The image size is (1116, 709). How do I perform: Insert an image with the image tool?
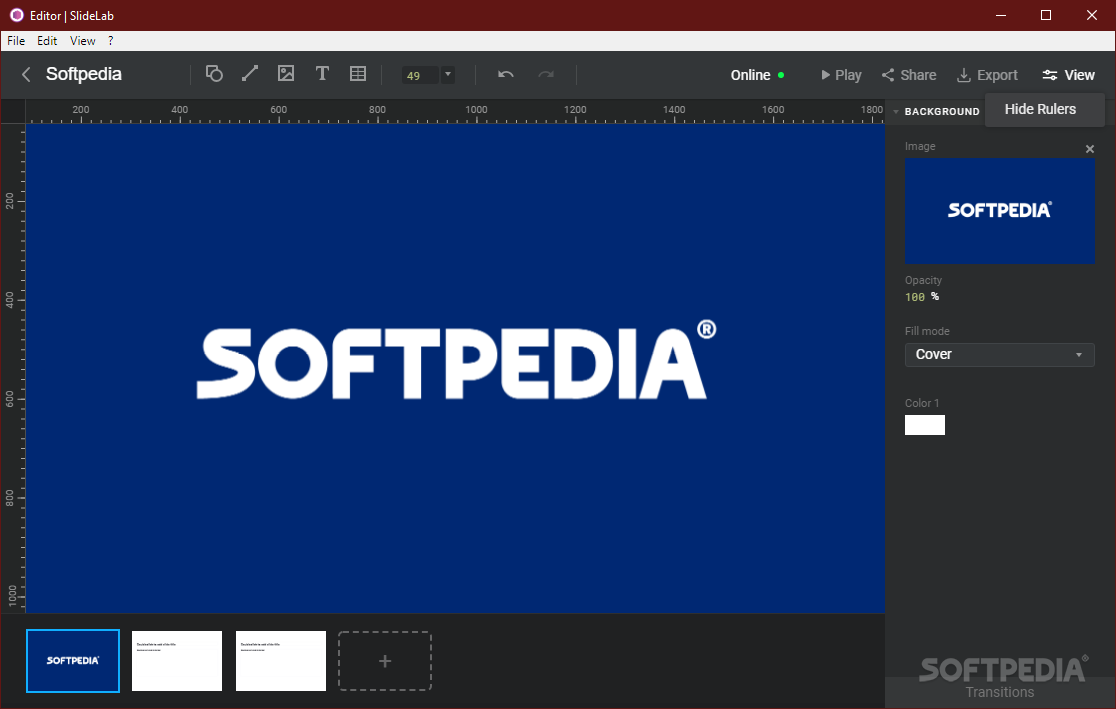click(286, 74)
